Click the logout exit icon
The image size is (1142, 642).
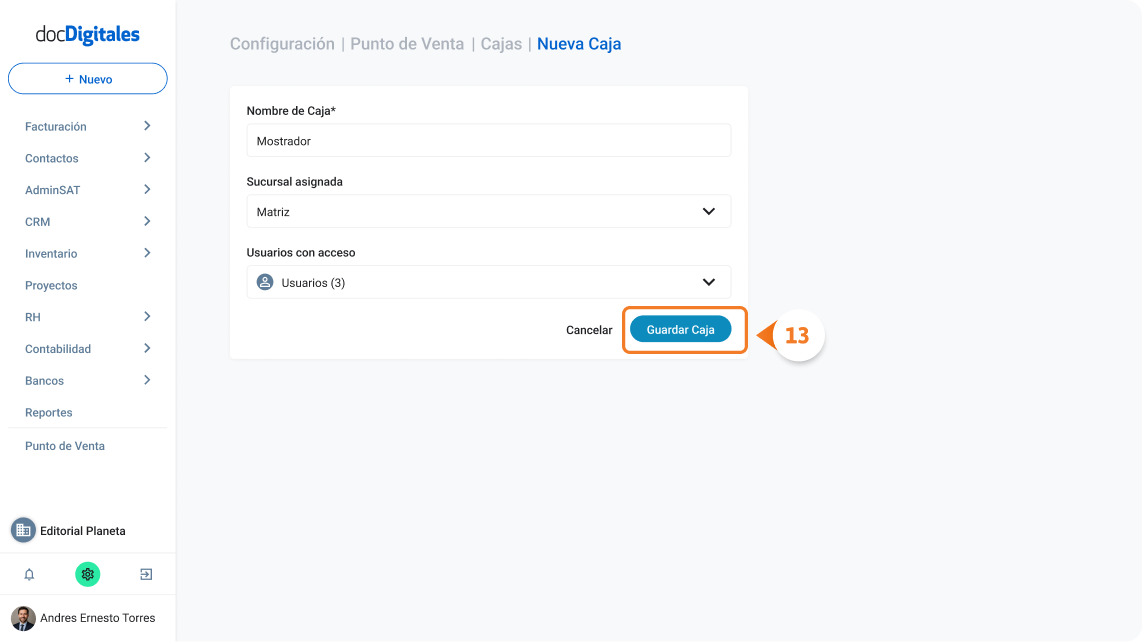tap(146, 574)
